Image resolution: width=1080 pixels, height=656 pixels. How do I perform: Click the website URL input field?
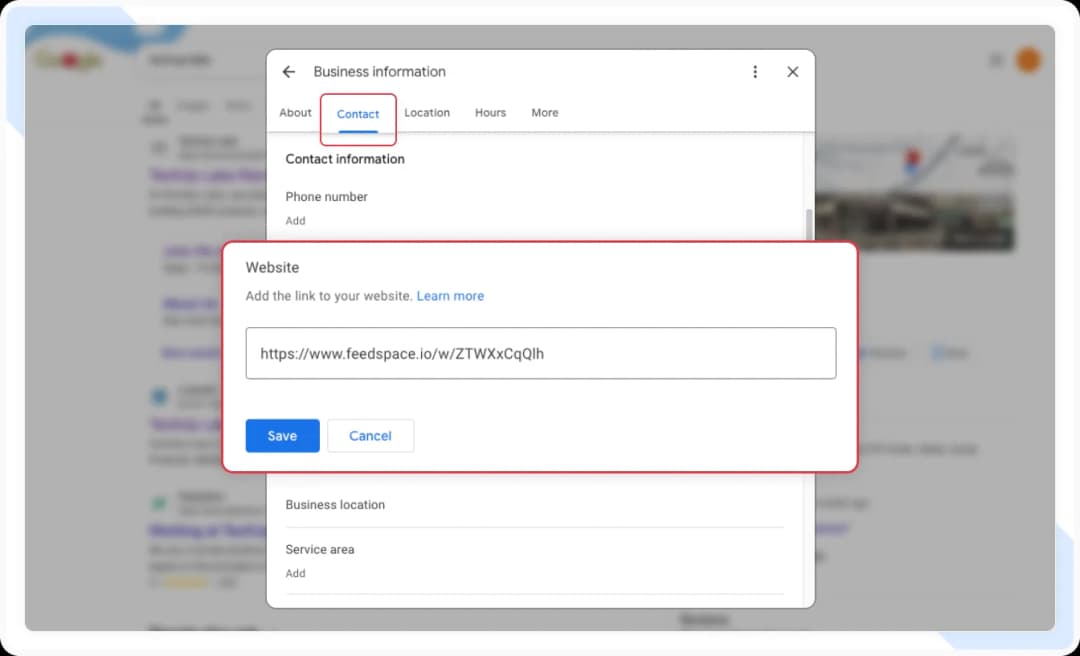click(x=540, y=352)
